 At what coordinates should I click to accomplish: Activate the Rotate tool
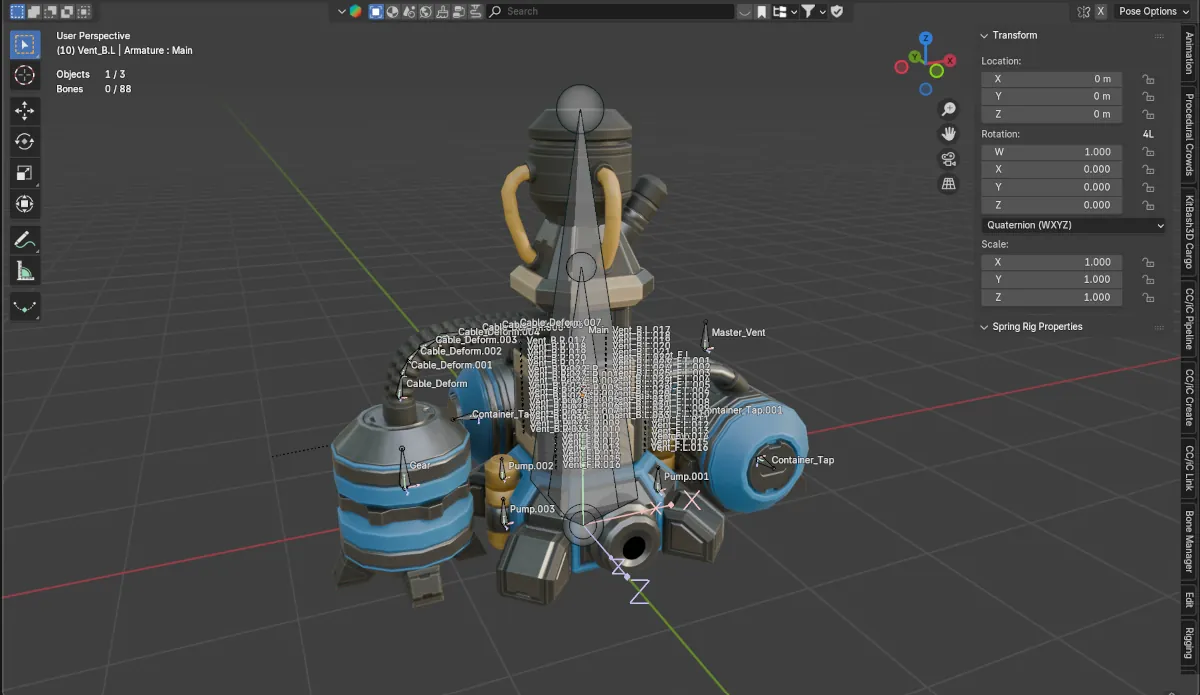tap(25, 141)
